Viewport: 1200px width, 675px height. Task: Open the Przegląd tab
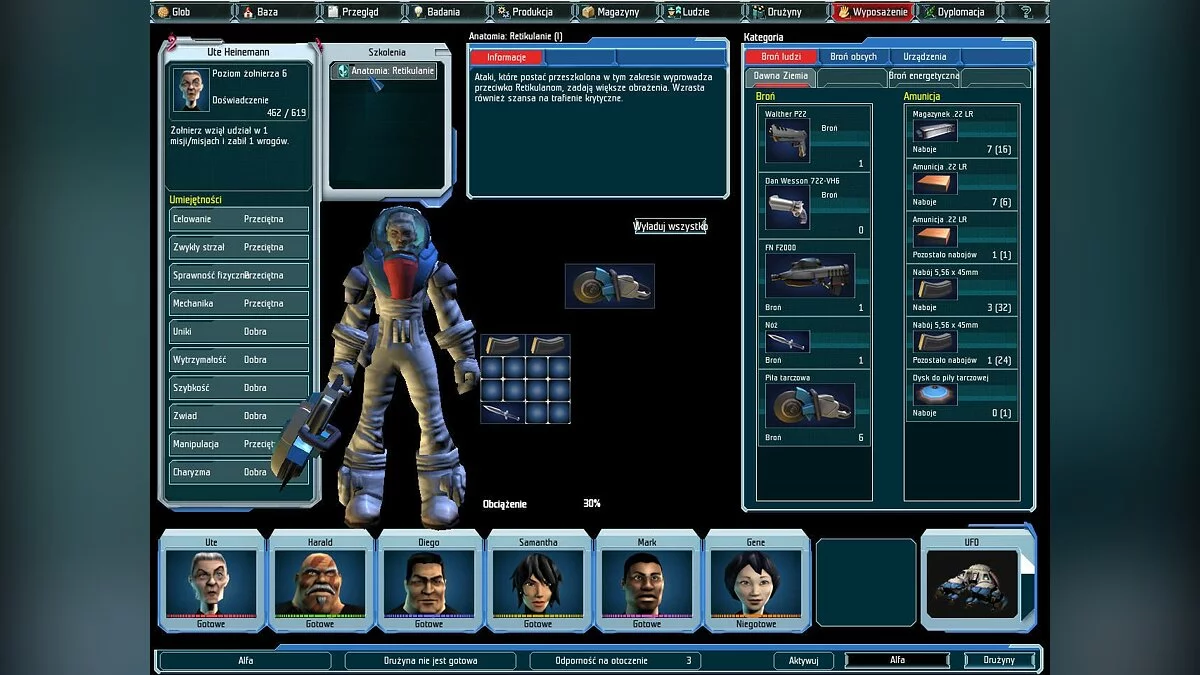point(362,12)
